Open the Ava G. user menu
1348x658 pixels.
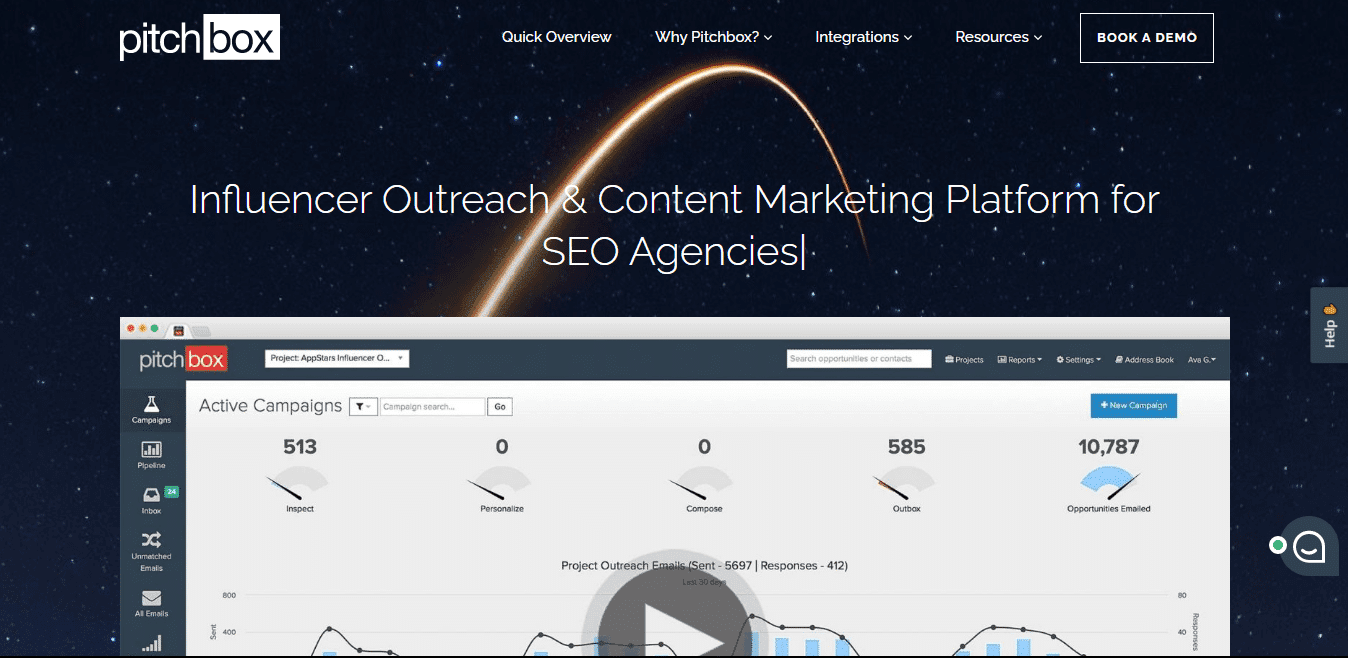coord(1202,360)
